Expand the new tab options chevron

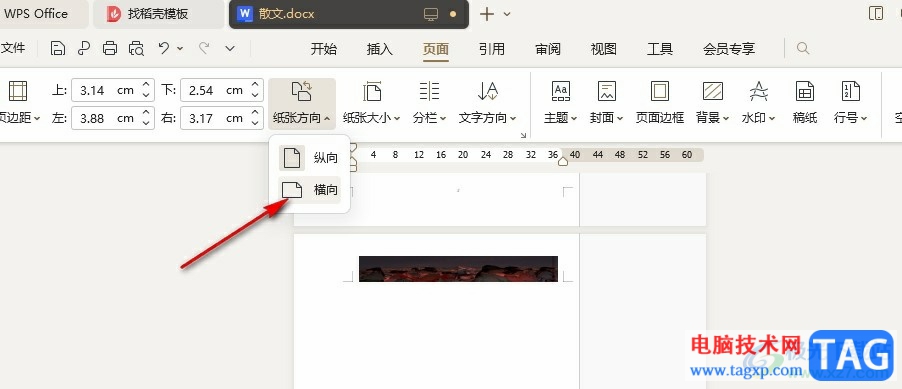(x=507, y=14)
